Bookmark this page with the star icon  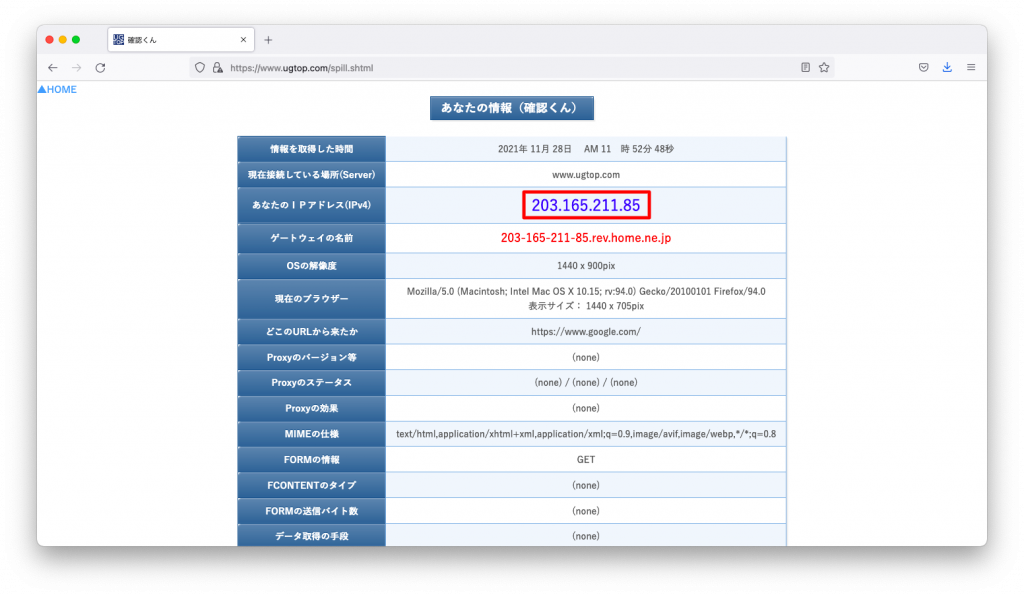824,66
